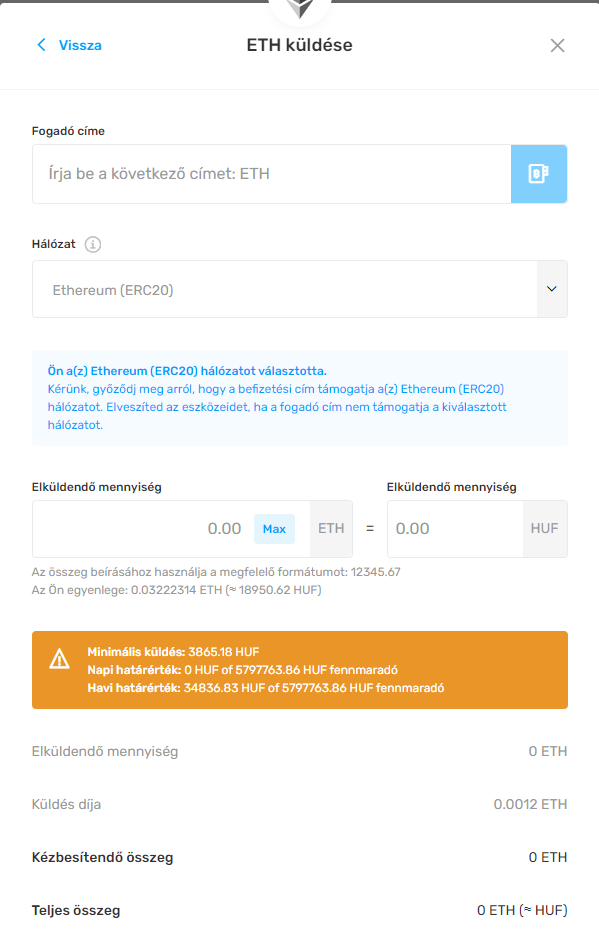Open the address book wallet icon
Screen dimensions: 599x934
click(x=538, y=174)
